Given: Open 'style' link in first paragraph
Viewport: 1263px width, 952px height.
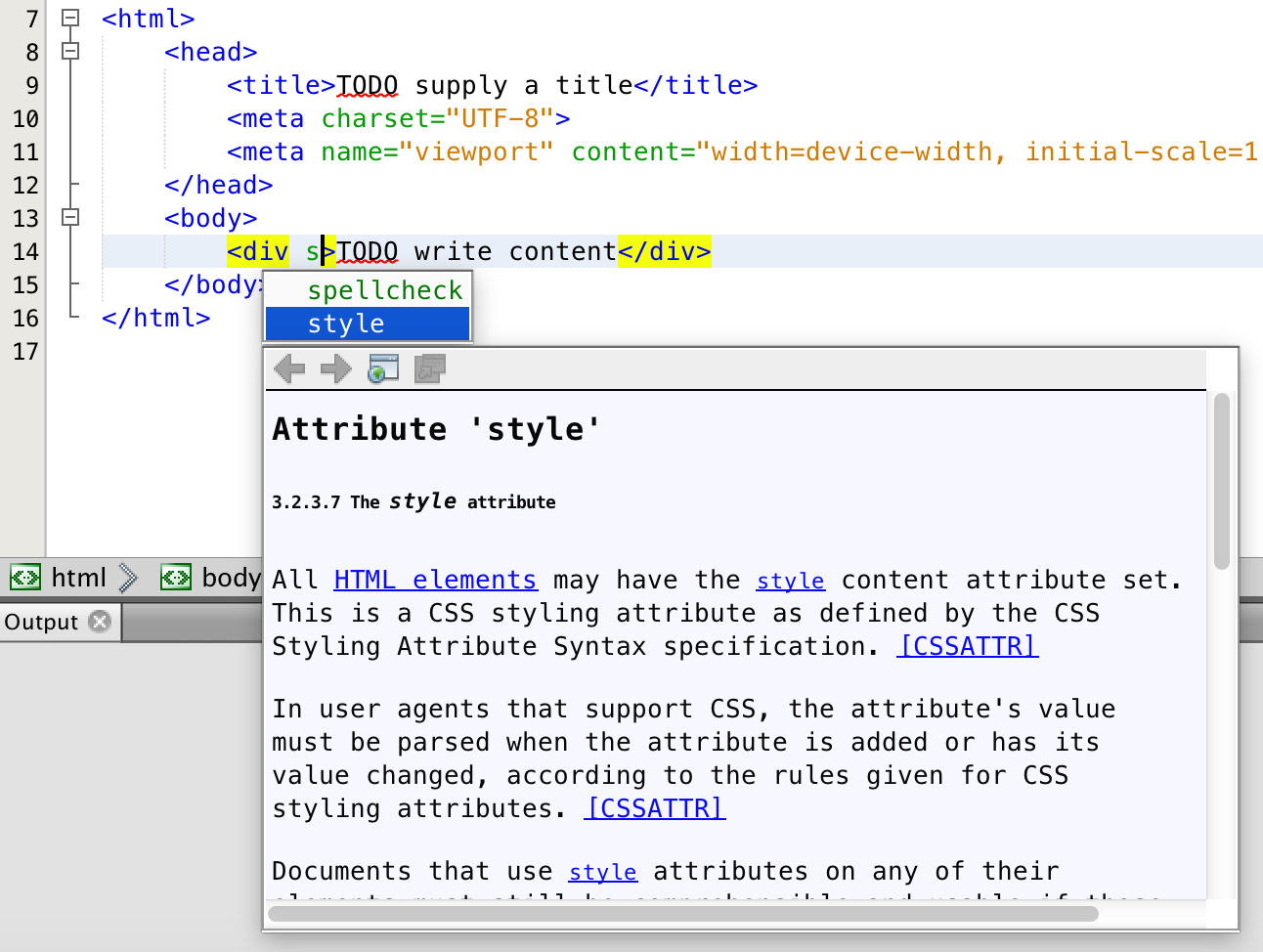Looking at the screenshot, I should (x=790, y=580).
